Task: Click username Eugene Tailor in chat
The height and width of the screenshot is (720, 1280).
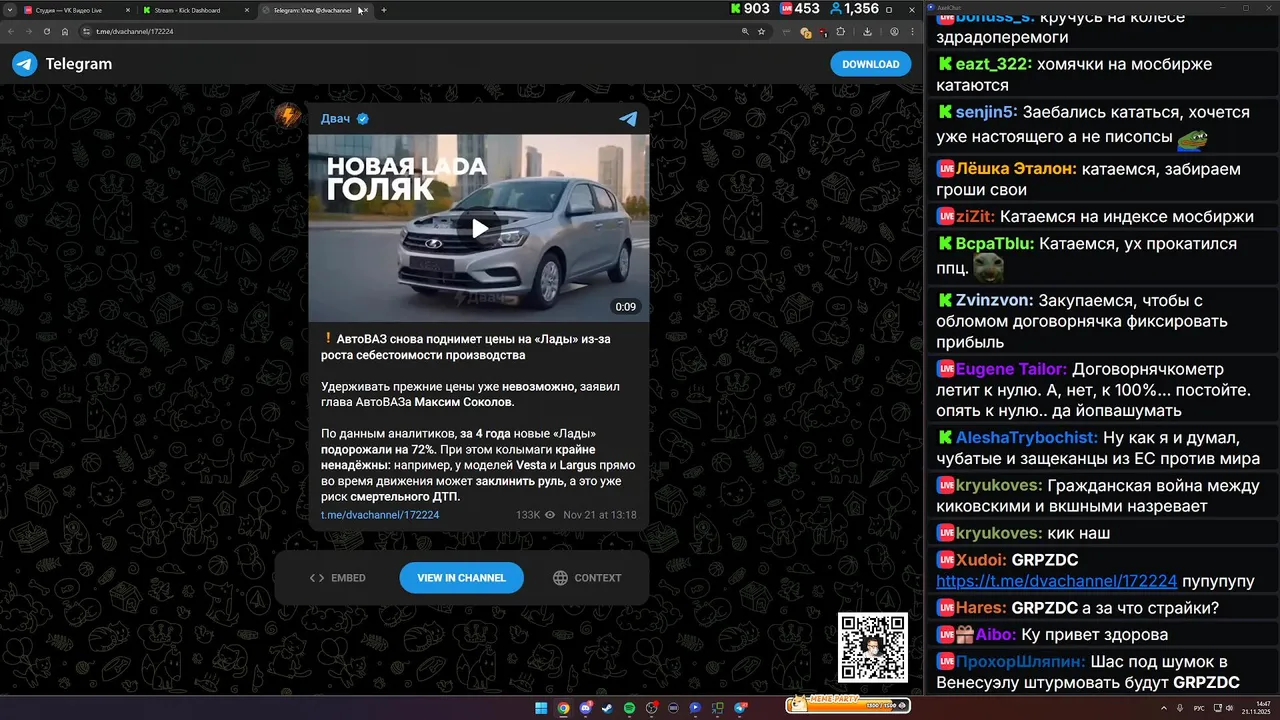Action: [x=1012, y=369]
